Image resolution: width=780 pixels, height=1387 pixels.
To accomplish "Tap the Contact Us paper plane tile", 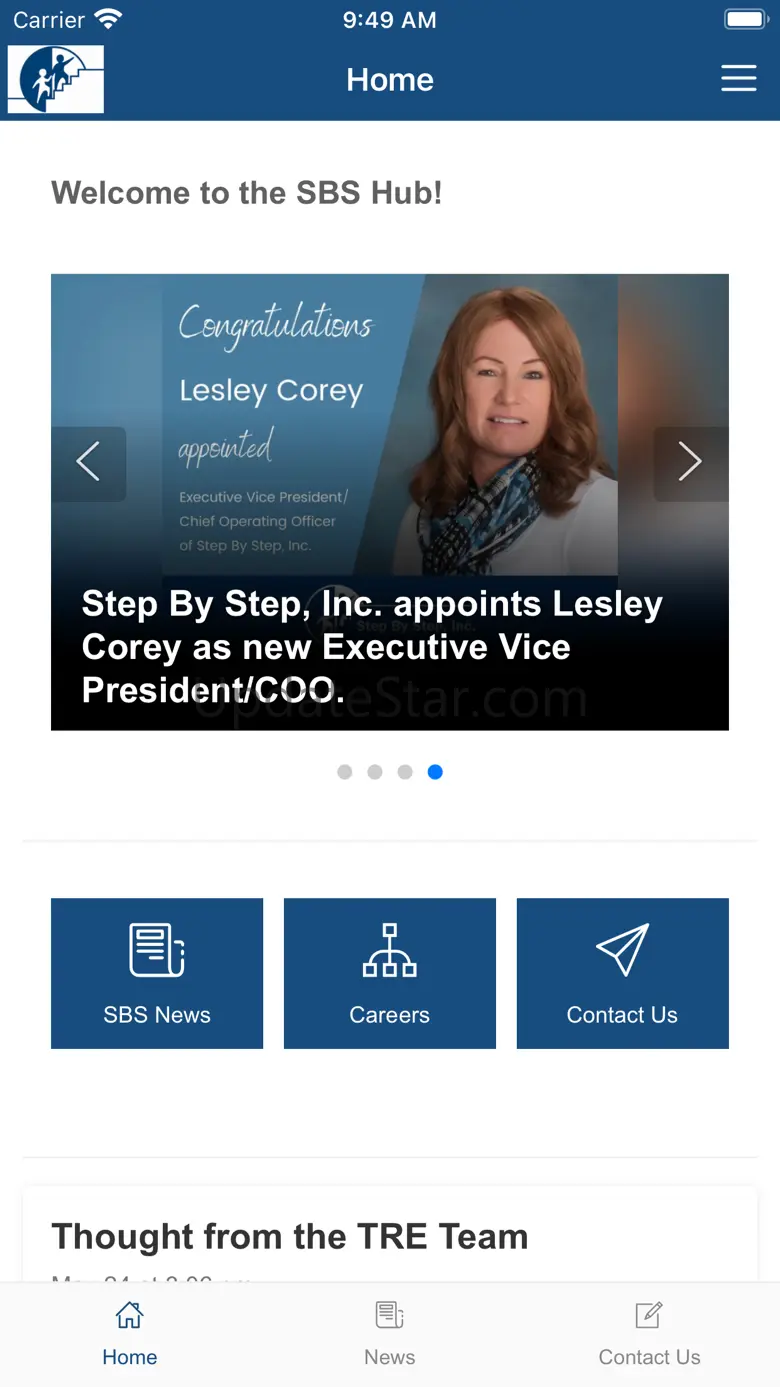I will (622, 973).
